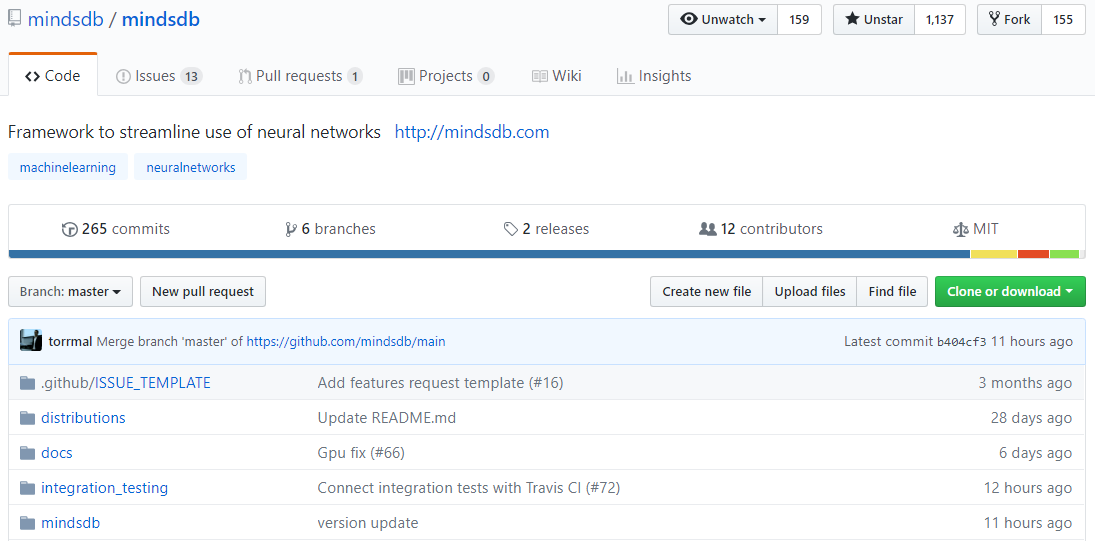Open the Branch: master dropdown
Image resolution: width=1095 pixels, height=541 pixels.
pyautogui.click(x=70, y=291)
